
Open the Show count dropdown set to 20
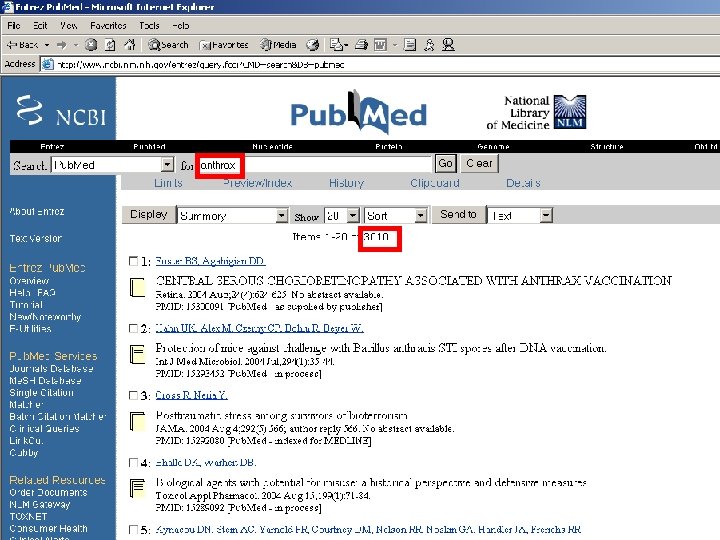[x=342, y=215]
